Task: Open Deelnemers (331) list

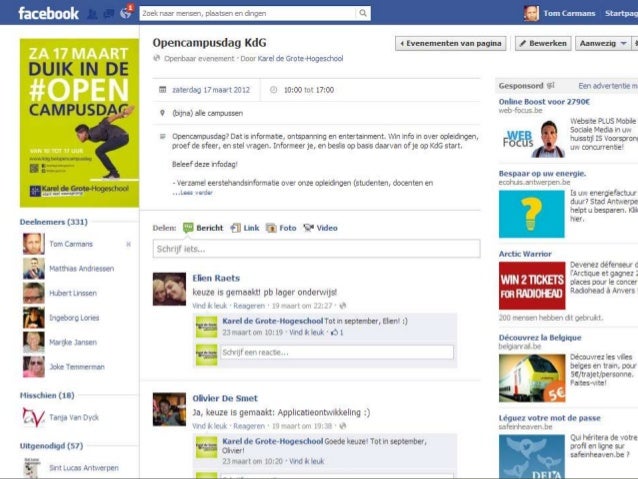Action: pos(54,222)
